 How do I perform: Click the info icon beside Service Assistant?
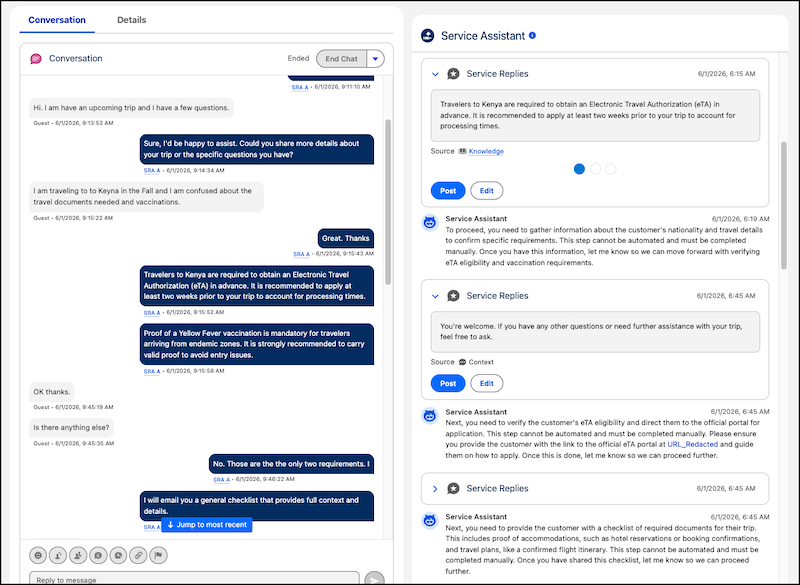pos(532,35)
